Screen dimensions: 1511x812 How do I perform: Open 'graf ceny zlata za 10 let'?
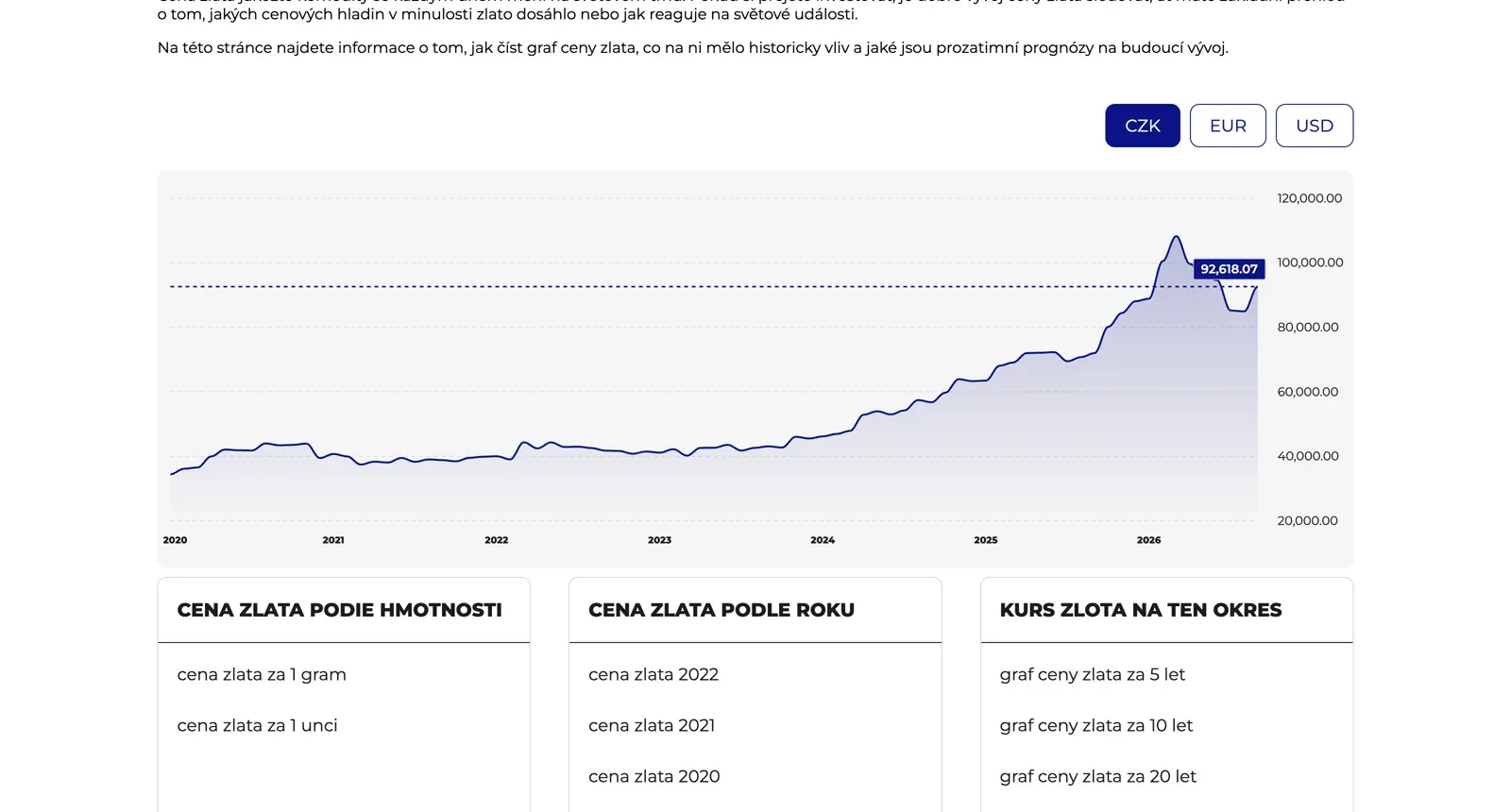point(1095,725)
